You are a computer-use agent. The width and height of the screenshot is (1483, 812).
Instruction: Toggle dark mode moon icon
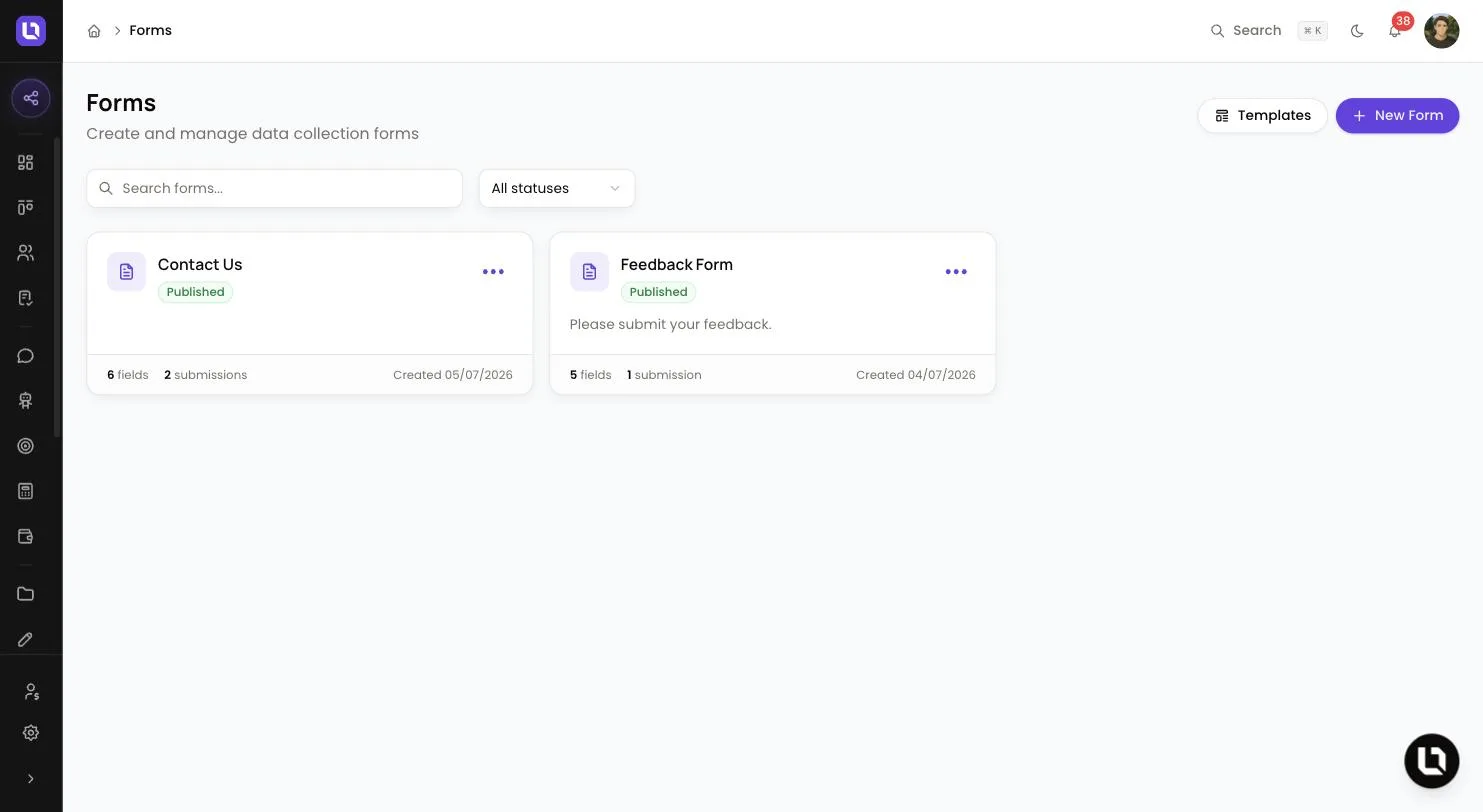coord(1357,31)
